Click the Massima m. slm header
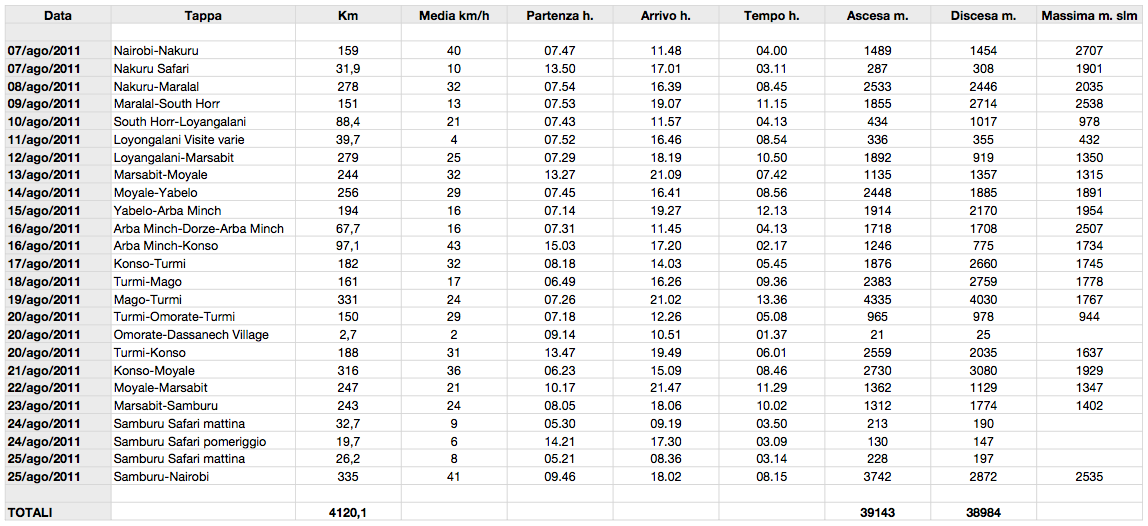Viewport: 1148px width, 526px height. 1089,15
